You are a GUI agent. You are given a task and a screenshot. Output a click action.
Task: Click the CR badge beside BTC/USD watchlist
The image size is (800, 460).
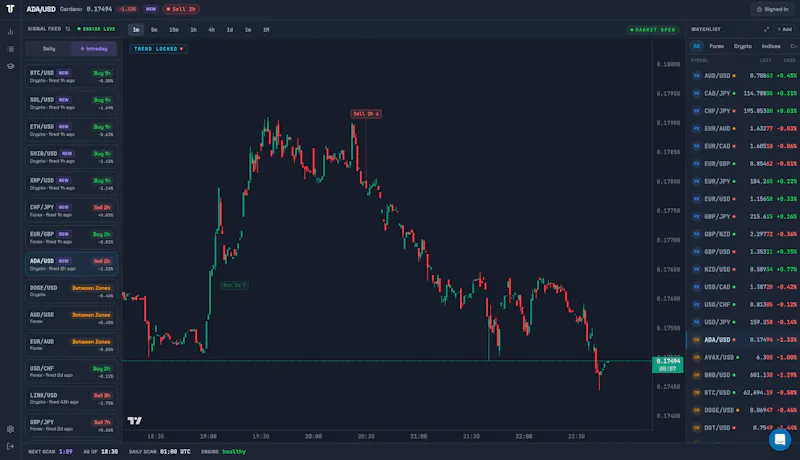point(696,393)
